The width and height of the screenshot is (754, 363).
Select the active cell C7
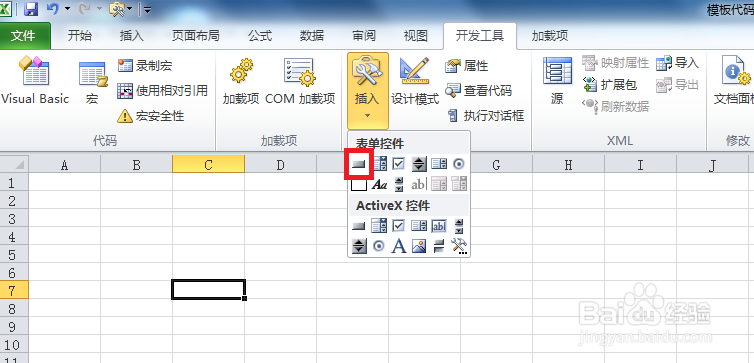coord(208,289)
